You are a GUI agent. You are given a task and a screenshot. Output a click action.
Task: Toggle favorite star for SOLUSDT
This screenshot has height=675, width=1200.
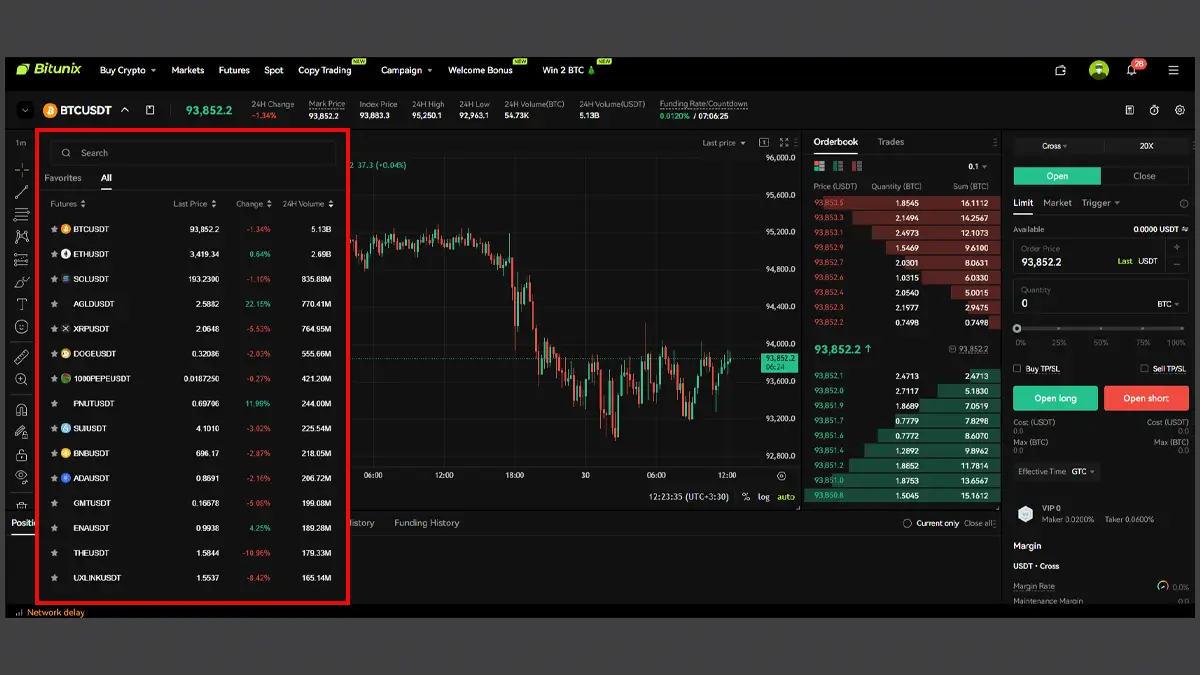(54, 279)
